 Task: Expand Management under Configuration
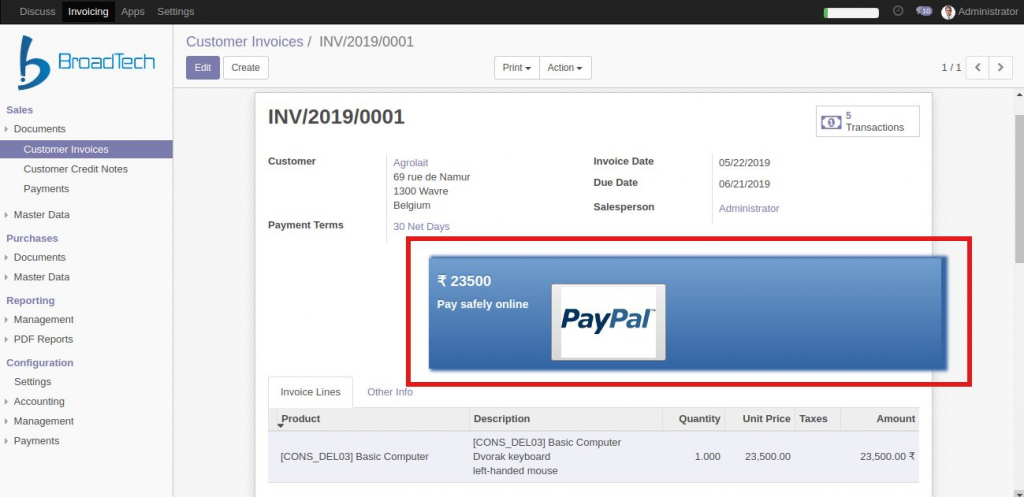(x=43, y=421)
